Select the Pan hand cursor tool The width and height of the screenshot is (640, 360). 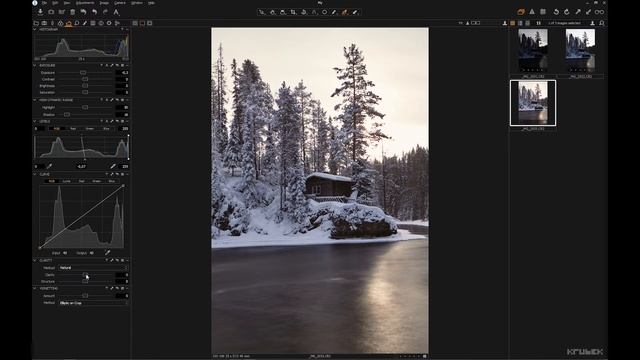click(272, 12)
